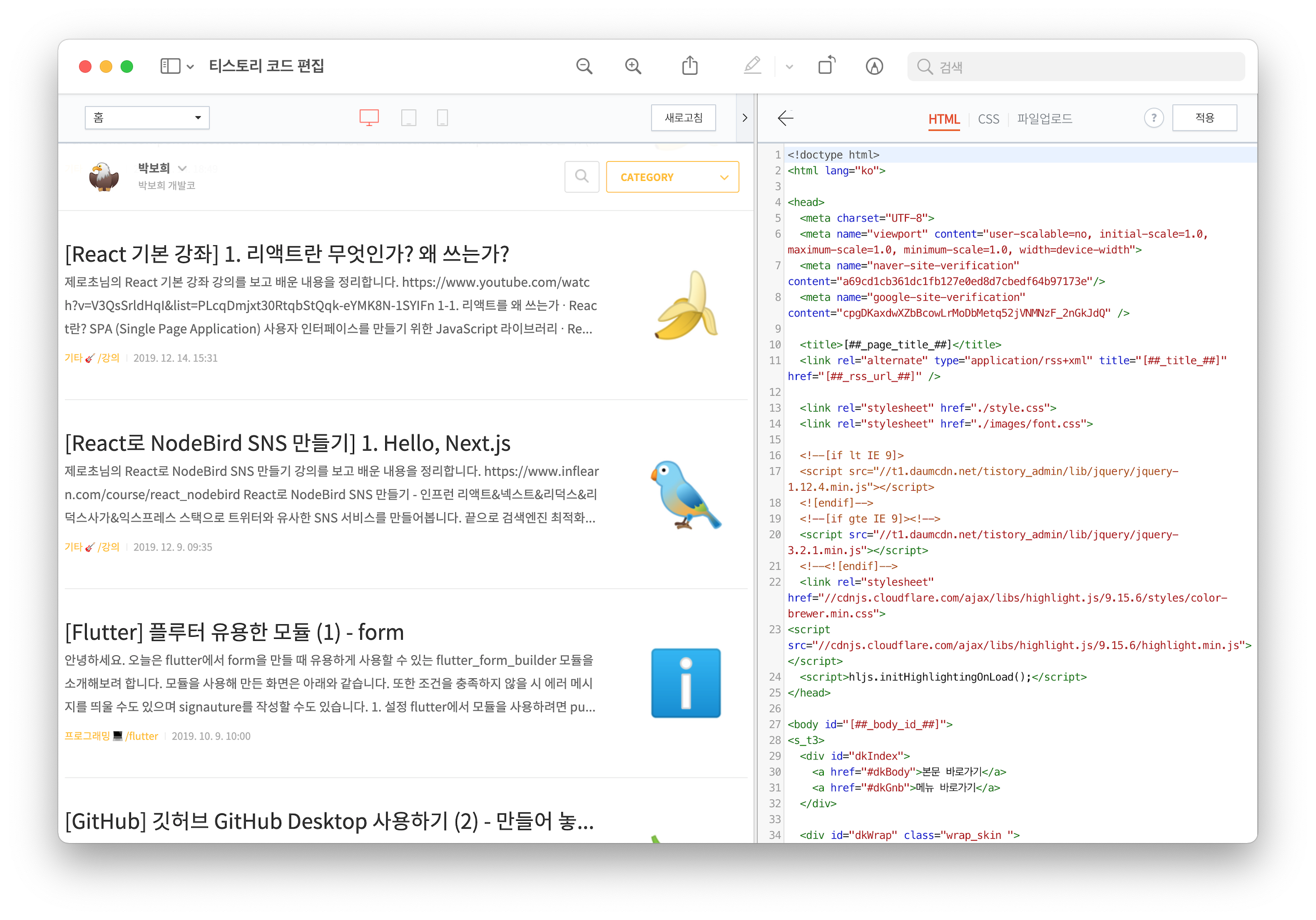
Task: Click the 티스토리 코드 편집 window title
Action: point(266,66)
